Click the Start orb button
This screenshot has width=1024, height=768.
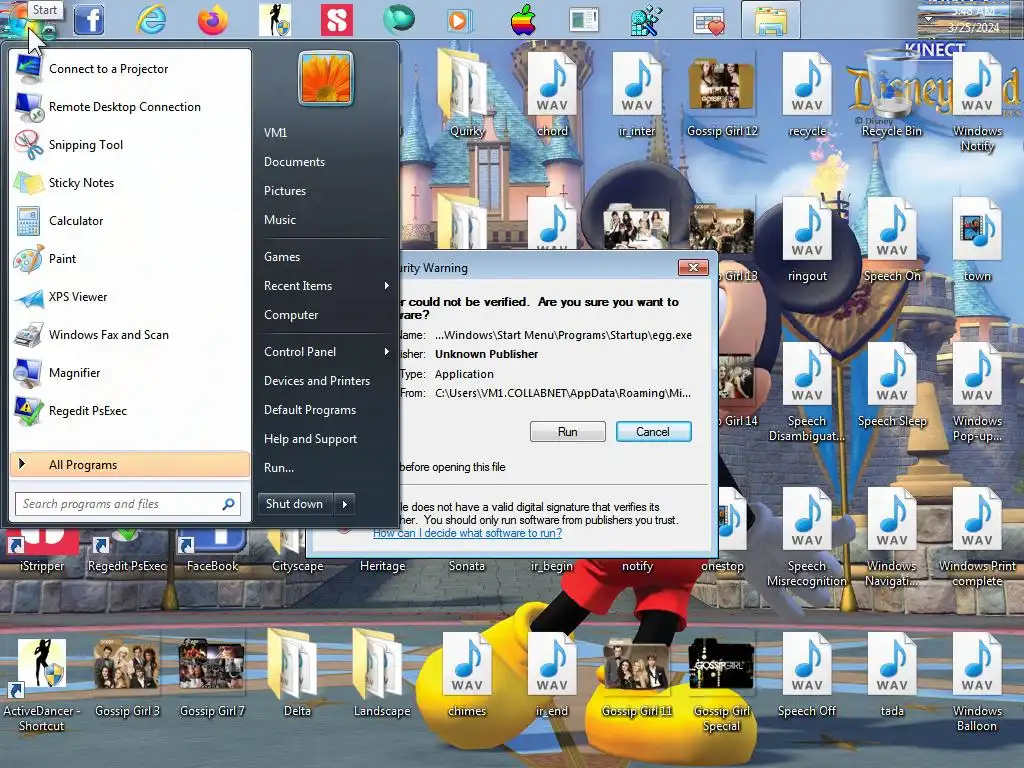(27, 20)
